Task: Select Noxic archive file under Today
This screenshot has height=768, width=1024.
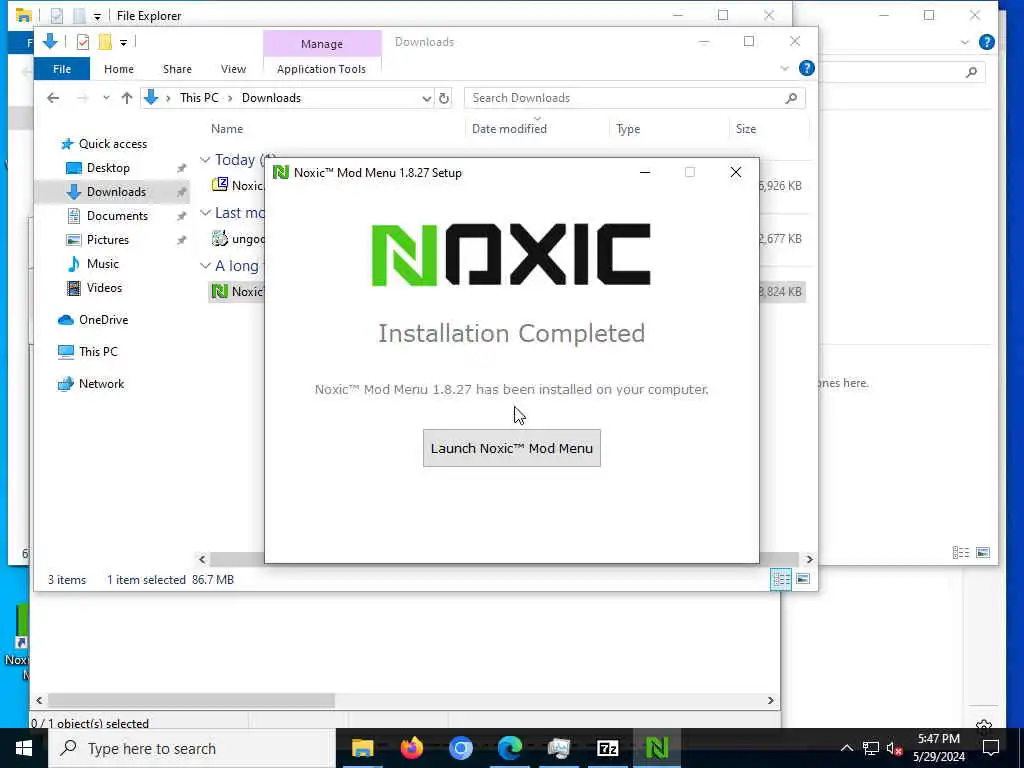Action: (238, 185)
